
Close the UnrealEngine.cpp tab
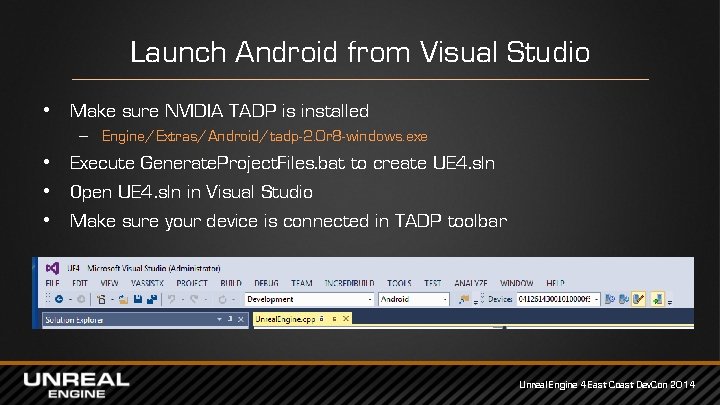(x=346, y=318)
